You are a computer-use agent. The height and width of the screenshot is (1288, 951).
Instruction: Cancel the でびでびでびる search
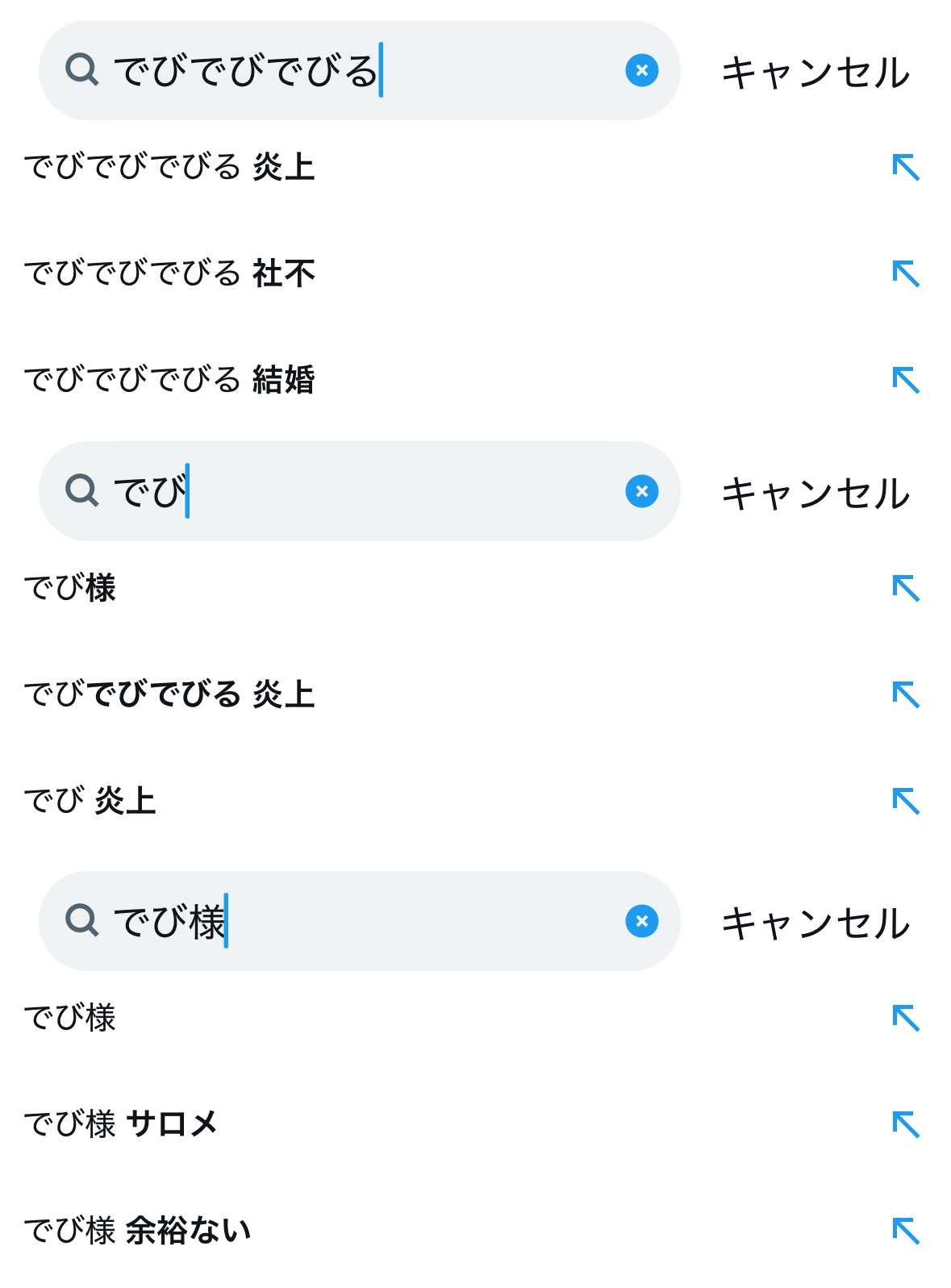(815, 73)
